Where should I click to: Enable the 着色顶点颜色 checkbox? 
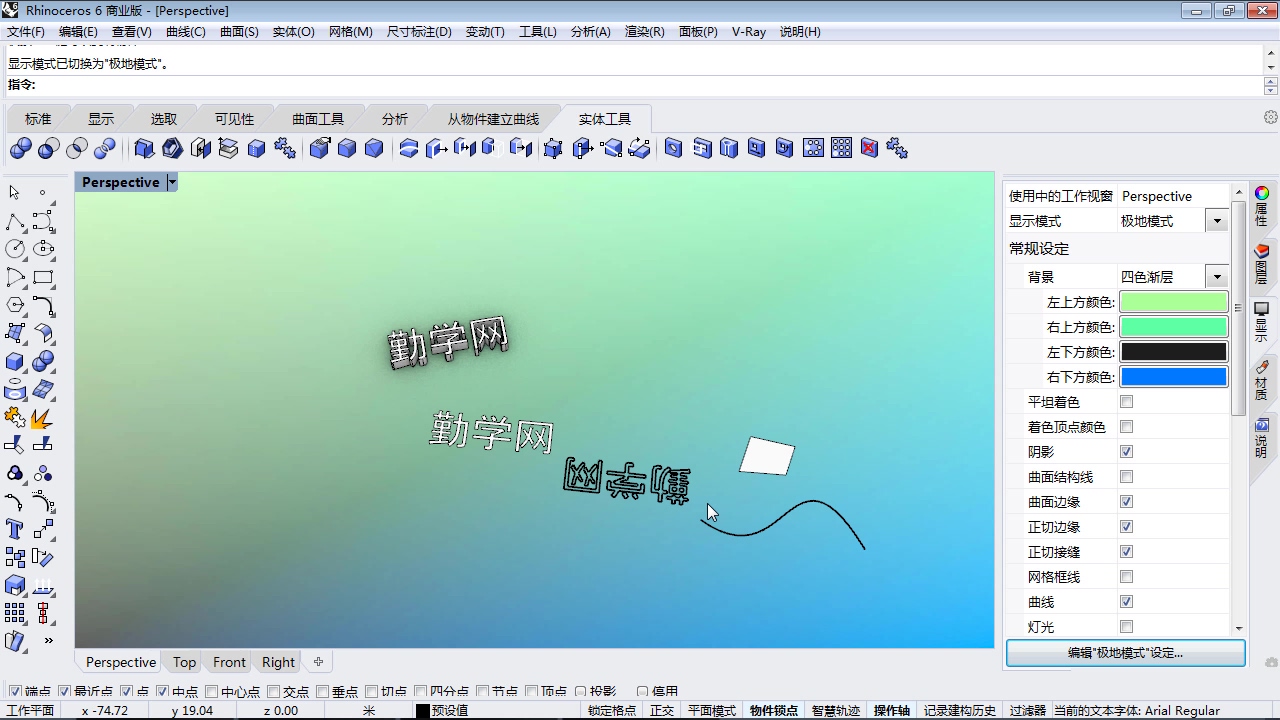pos(1127,427)
